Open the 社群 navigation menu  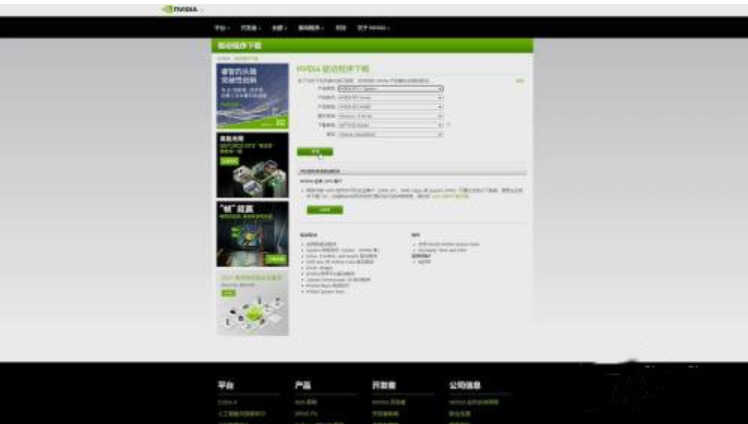(x=279, y=28)
